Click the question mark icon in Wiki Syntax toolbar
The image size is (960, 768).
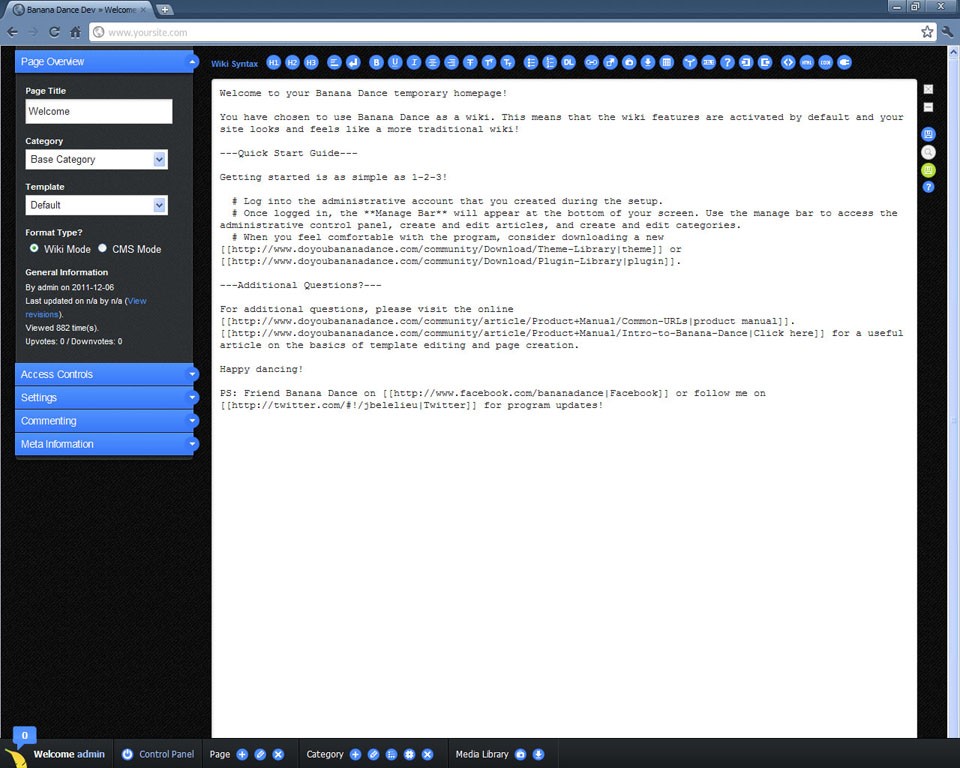tap(727, 62)
